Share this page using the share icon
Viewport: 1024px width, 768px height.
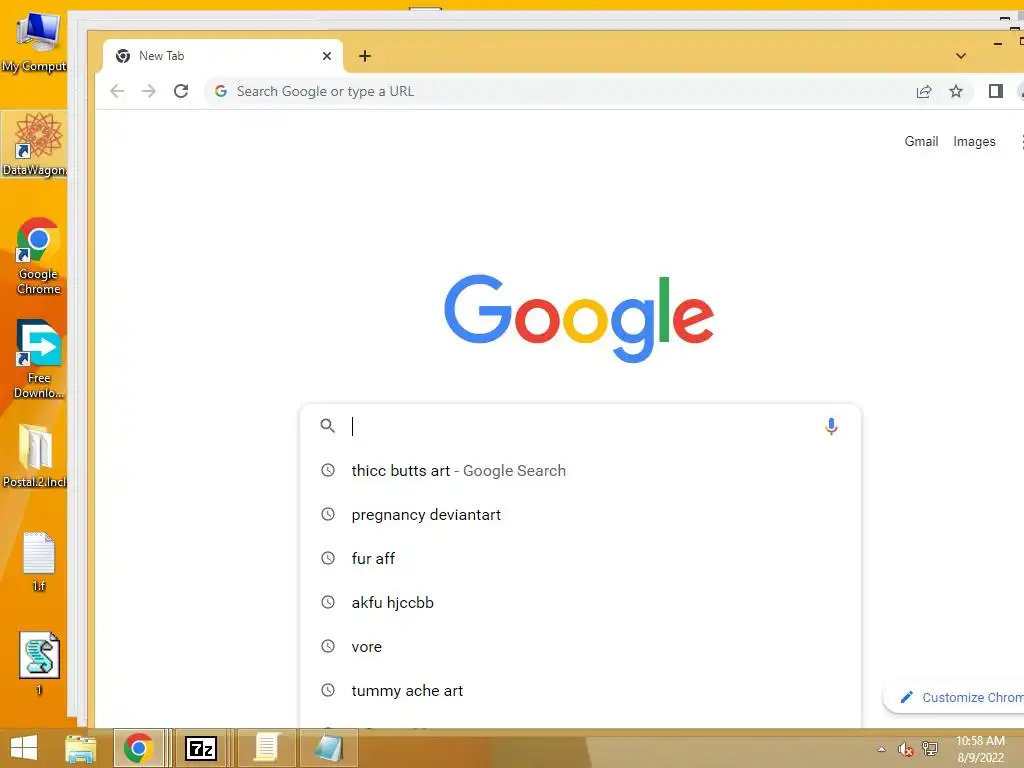(x=923, y=91)
